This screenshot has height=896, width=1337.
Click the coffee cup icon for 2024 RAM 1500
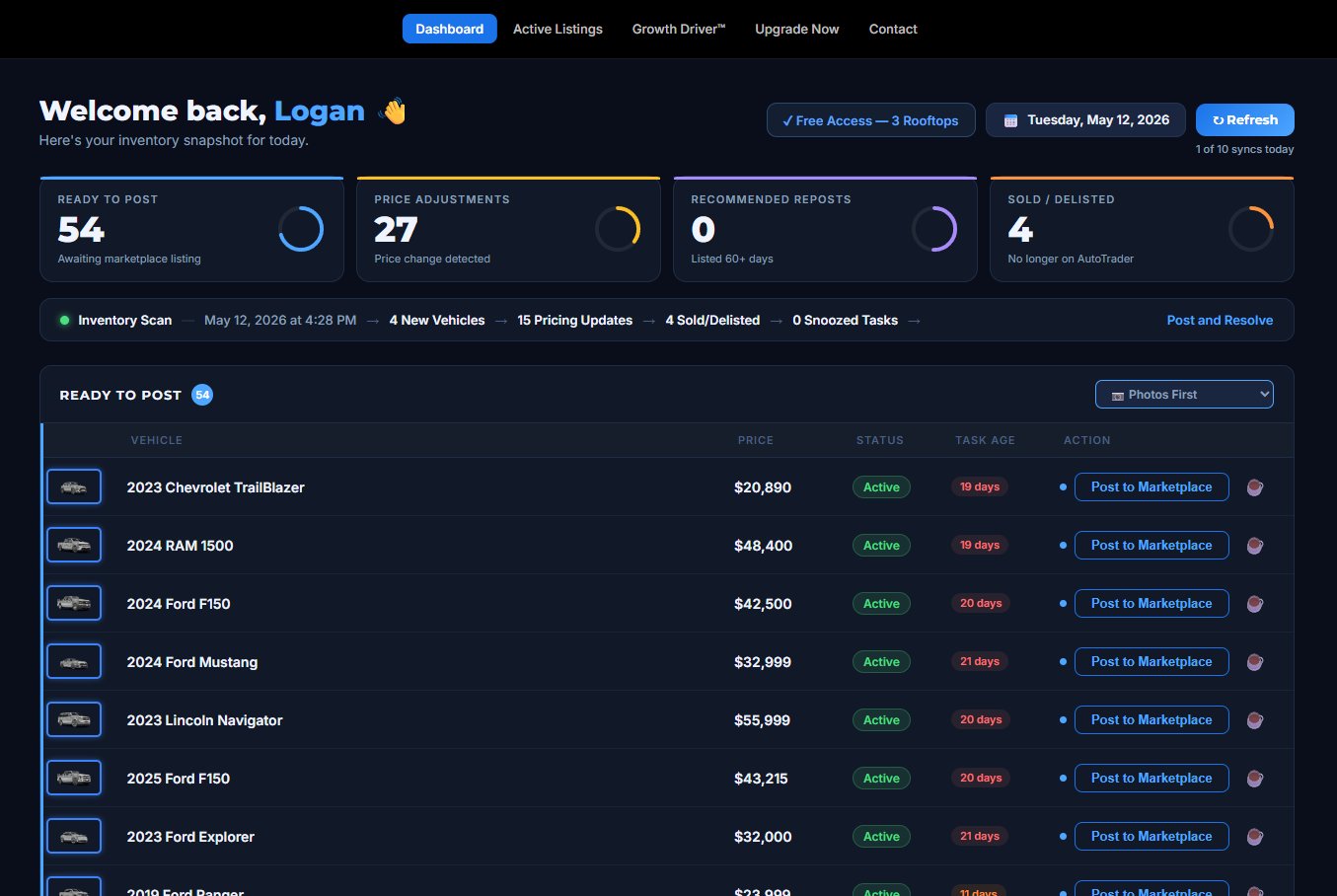coord(1254,546)
